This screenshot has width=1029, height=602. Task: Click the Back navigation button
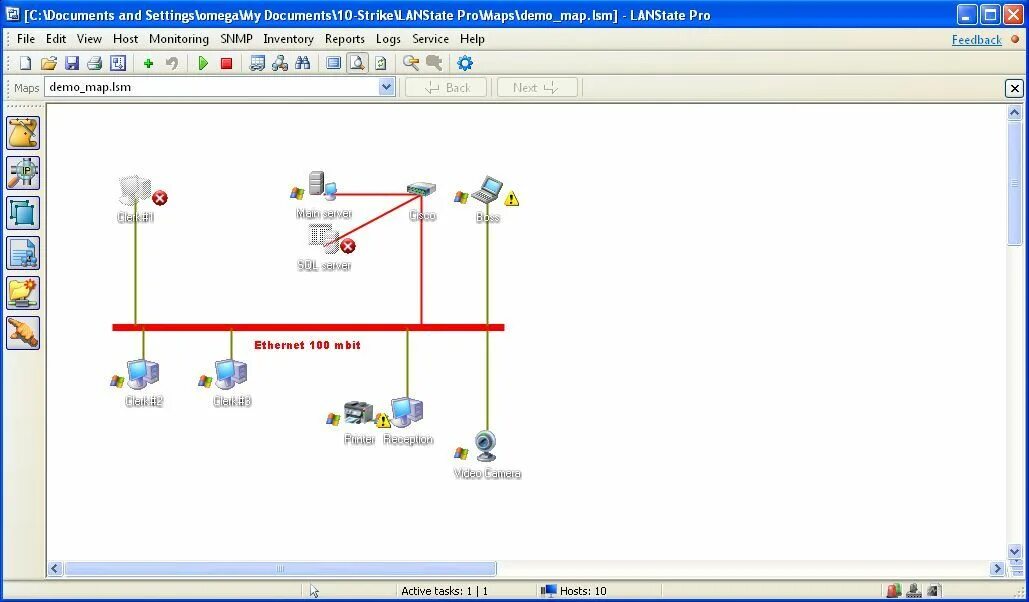point(446,87)
